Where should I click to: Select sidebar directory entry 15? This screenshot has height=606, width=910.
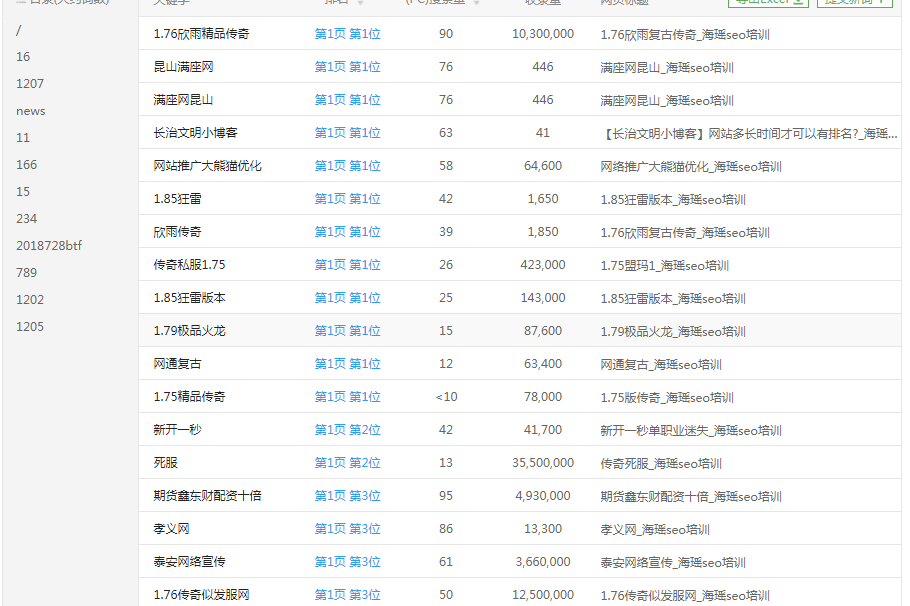[23, 192]
